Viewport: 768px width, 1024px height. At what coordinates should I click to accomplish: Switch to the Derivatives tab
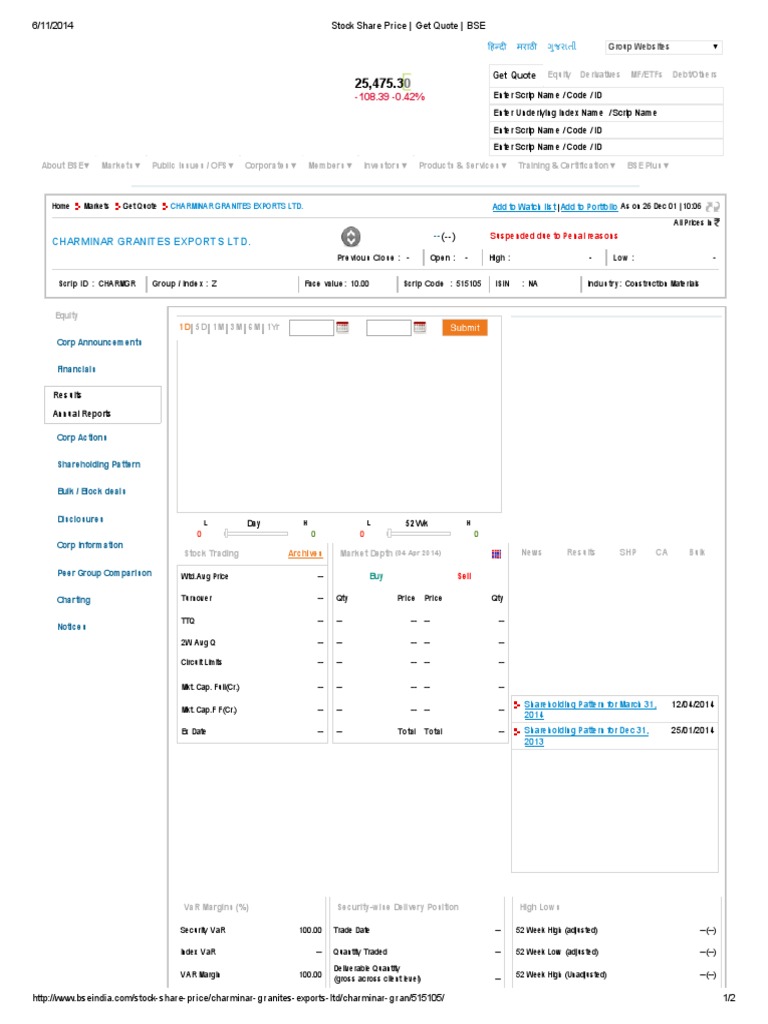coord(600,74)
